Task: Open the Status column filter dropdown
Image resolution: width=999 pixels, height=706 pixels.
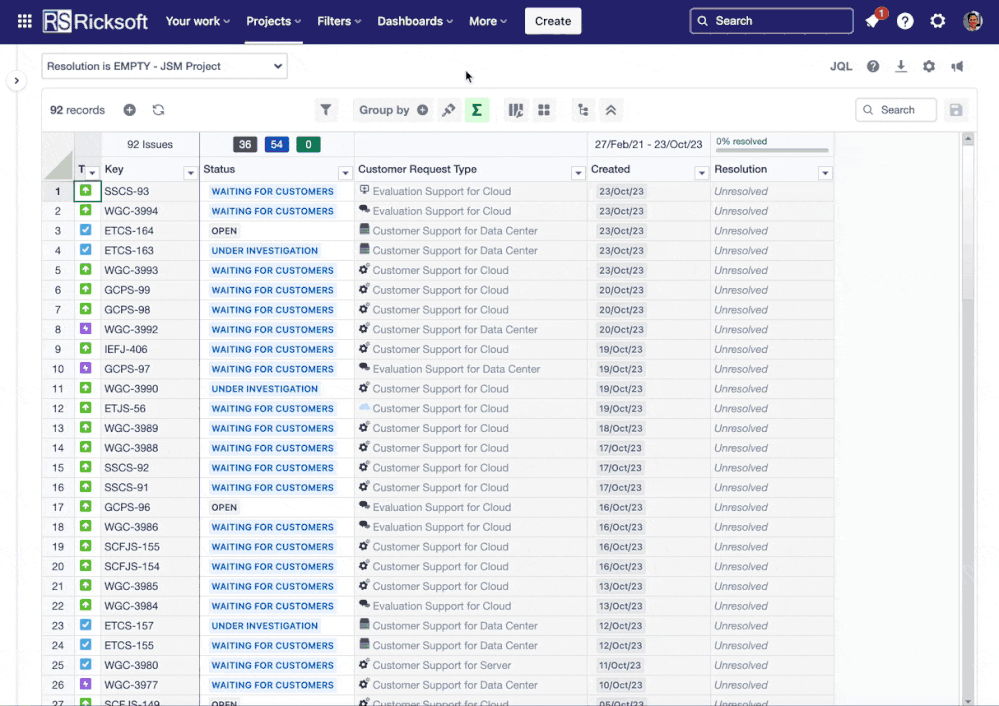Action: (x=344, y=173)
